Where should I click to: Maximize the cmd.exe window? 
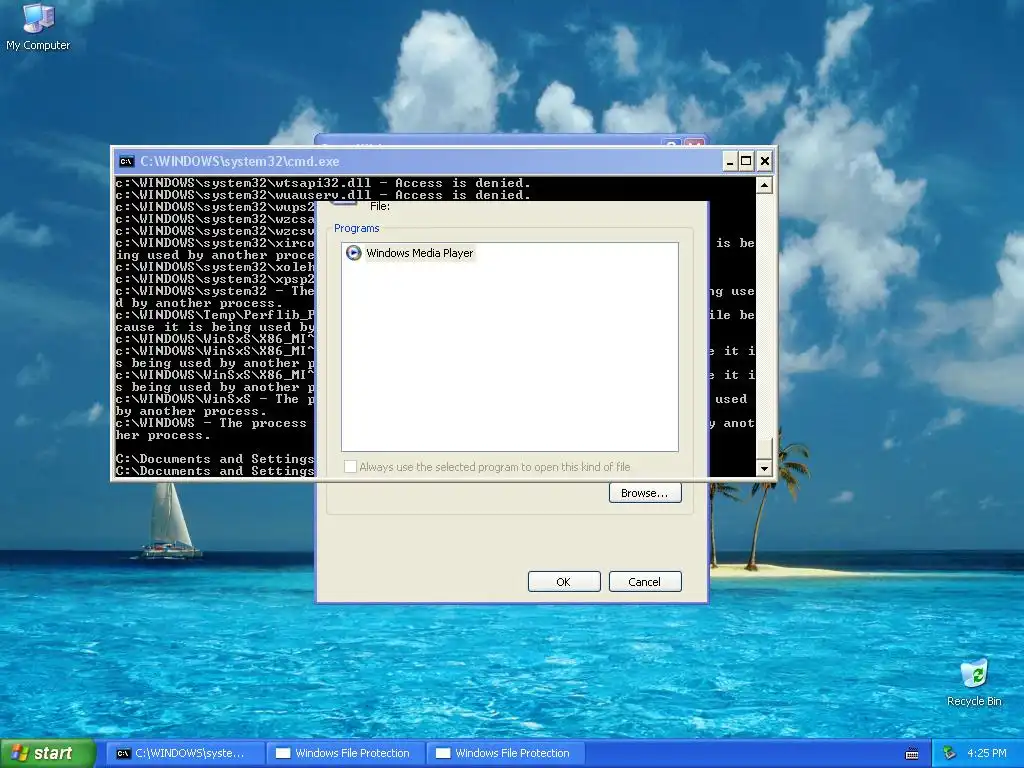click(746, 161)
